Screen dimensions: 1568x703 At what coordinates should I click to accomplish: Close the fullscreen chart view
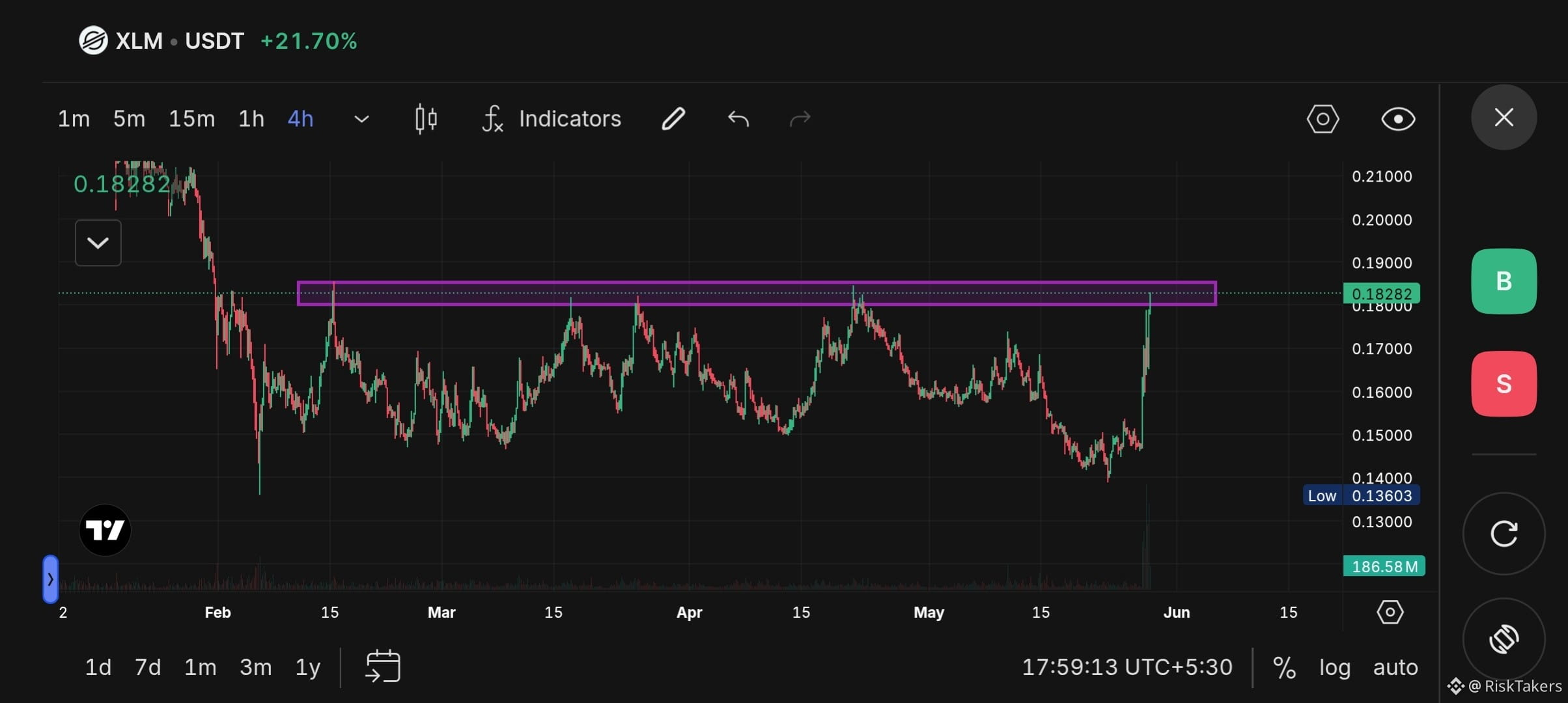pyautogui.click(x=1504, y=117)
